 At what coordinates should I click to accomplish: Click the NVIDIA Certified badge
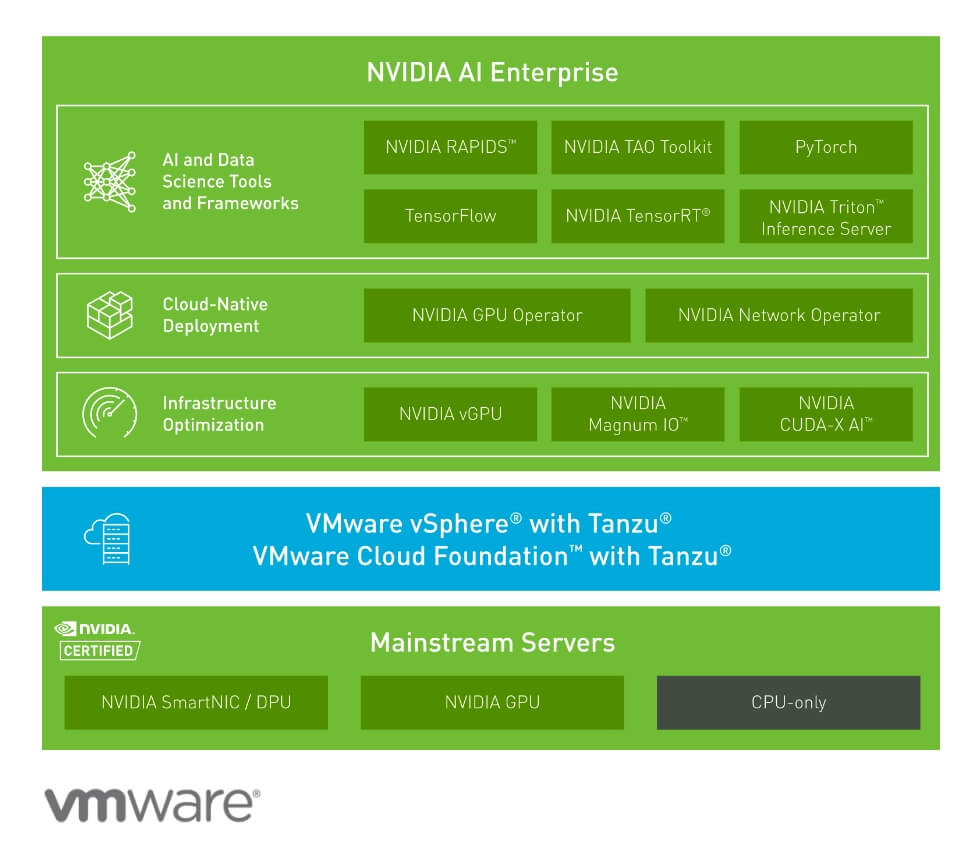98,641
